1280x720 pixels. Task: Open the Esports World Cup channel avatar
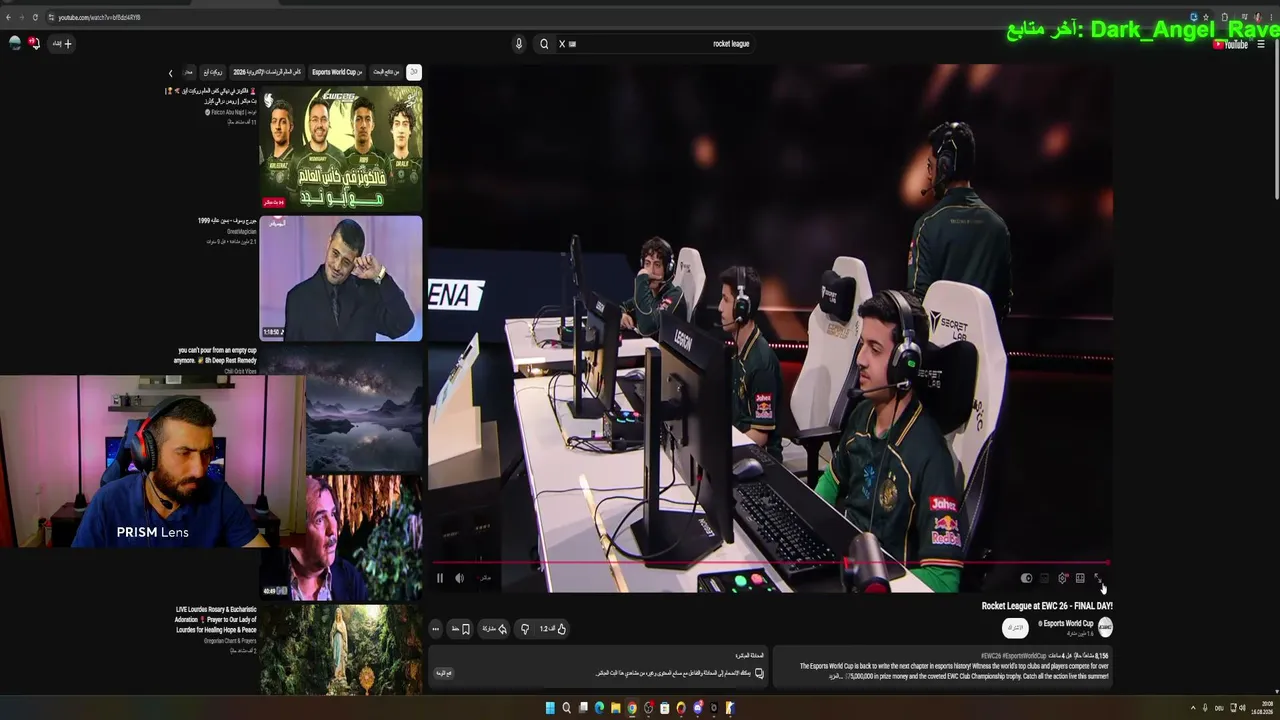(1105, 627)
